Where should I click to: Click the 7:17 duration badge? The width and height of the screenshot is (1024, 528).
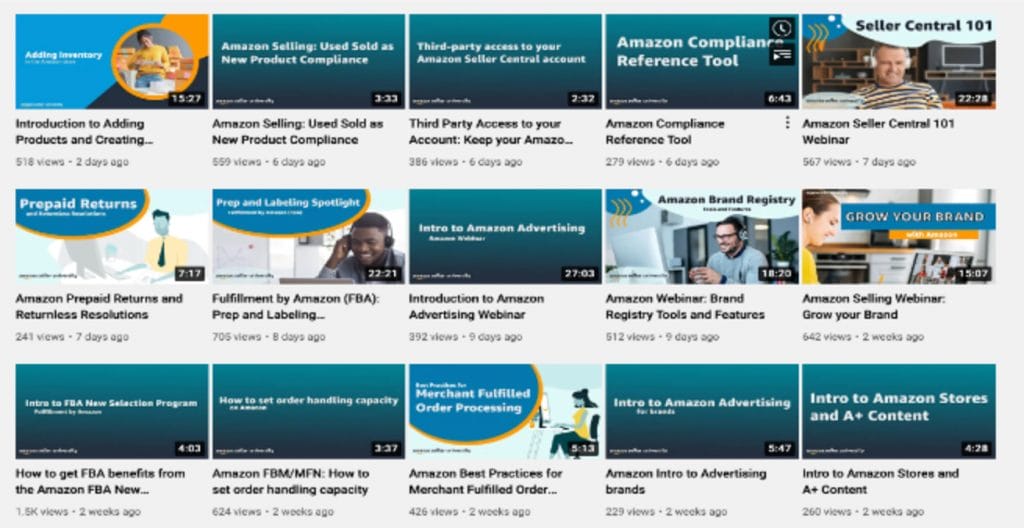[x=189, y=274]
